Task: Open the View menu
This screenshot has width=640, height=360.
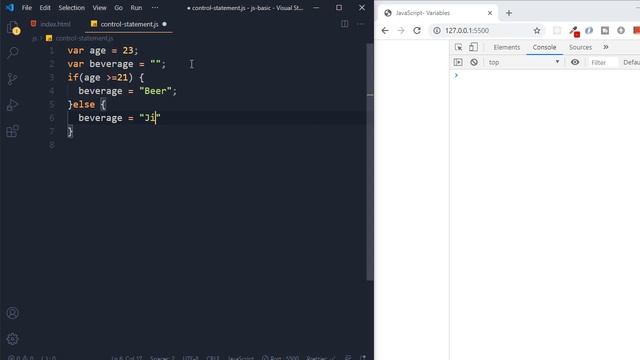Action: [x=99, y=8]
